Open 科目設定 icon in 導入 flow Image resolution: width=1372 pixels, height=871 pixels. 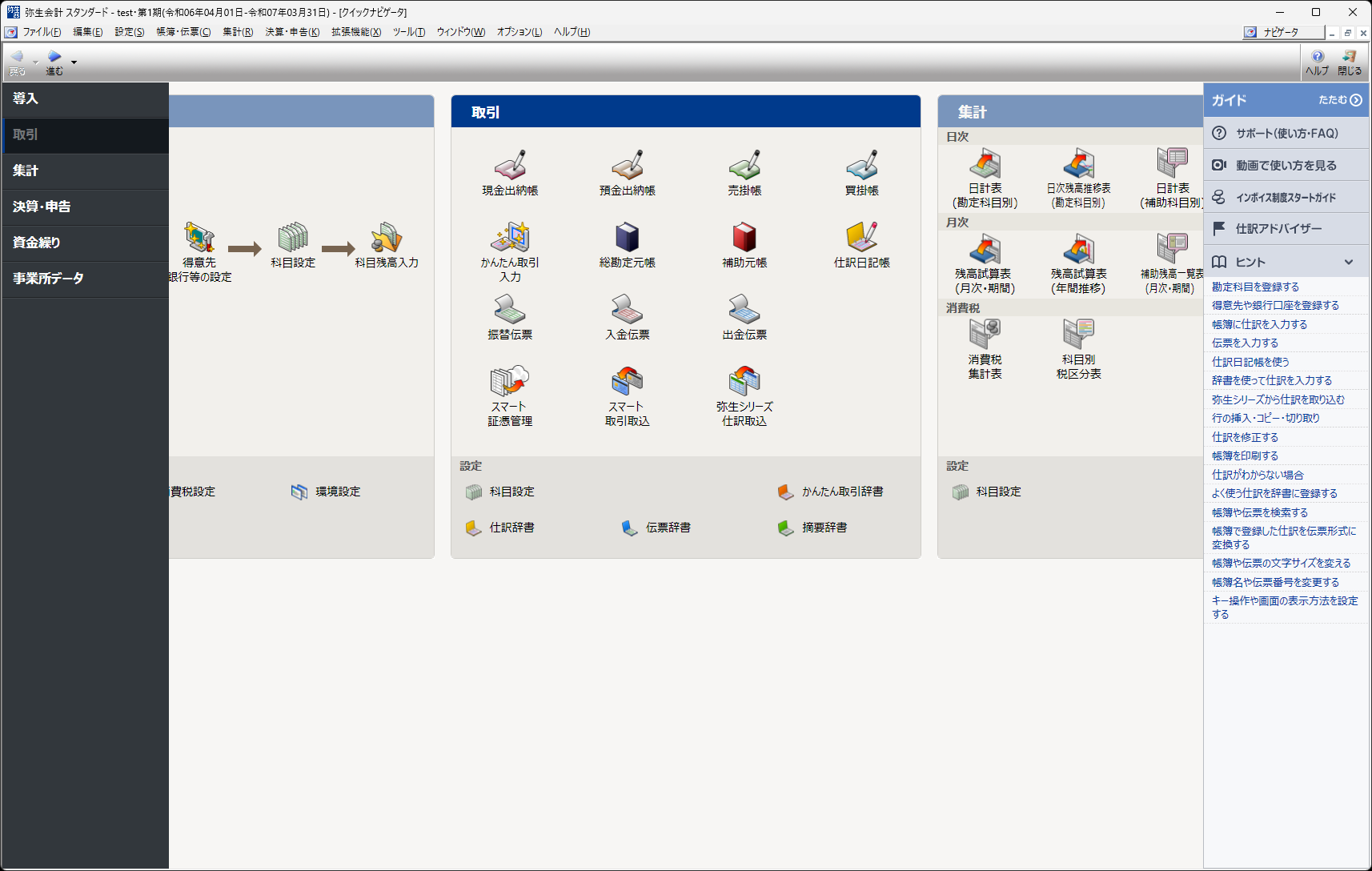point(293,237)
